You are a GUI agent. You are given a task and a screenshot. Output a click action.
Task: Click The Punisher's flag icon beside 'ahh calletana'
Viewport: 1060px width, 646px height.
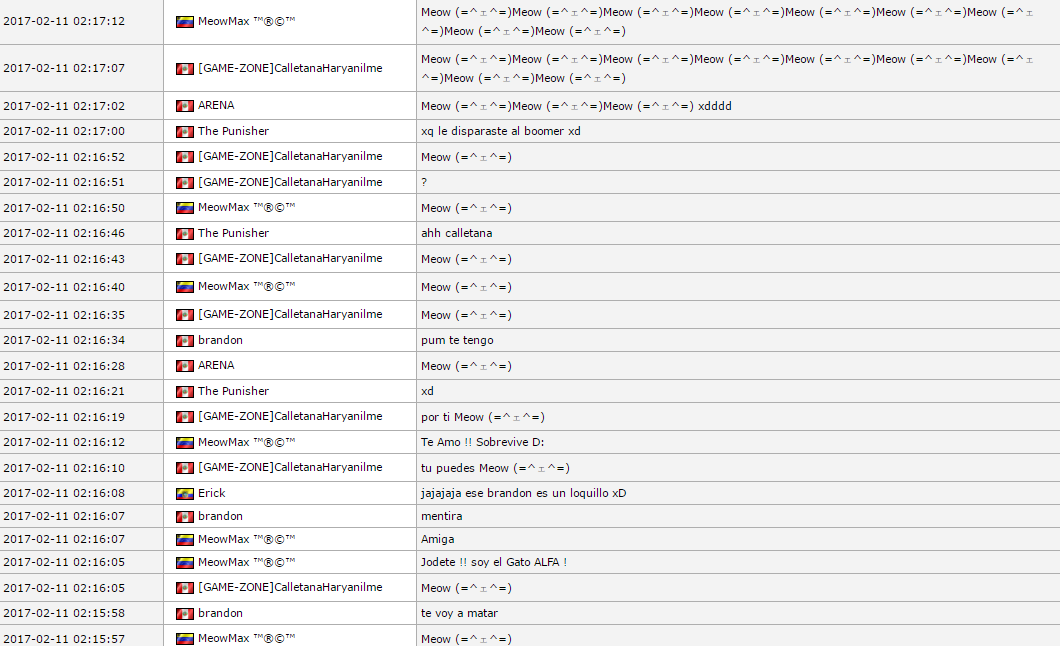pos(184,234)
